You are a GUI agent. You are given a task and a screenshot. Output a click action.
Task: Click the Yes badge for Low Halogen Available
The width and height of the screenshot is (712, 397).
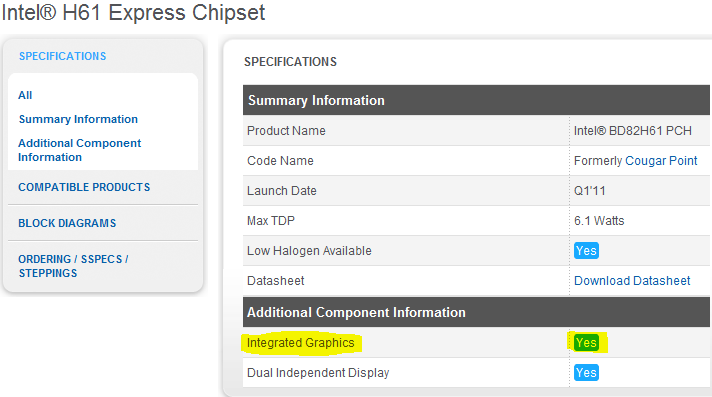pos(586,251)
